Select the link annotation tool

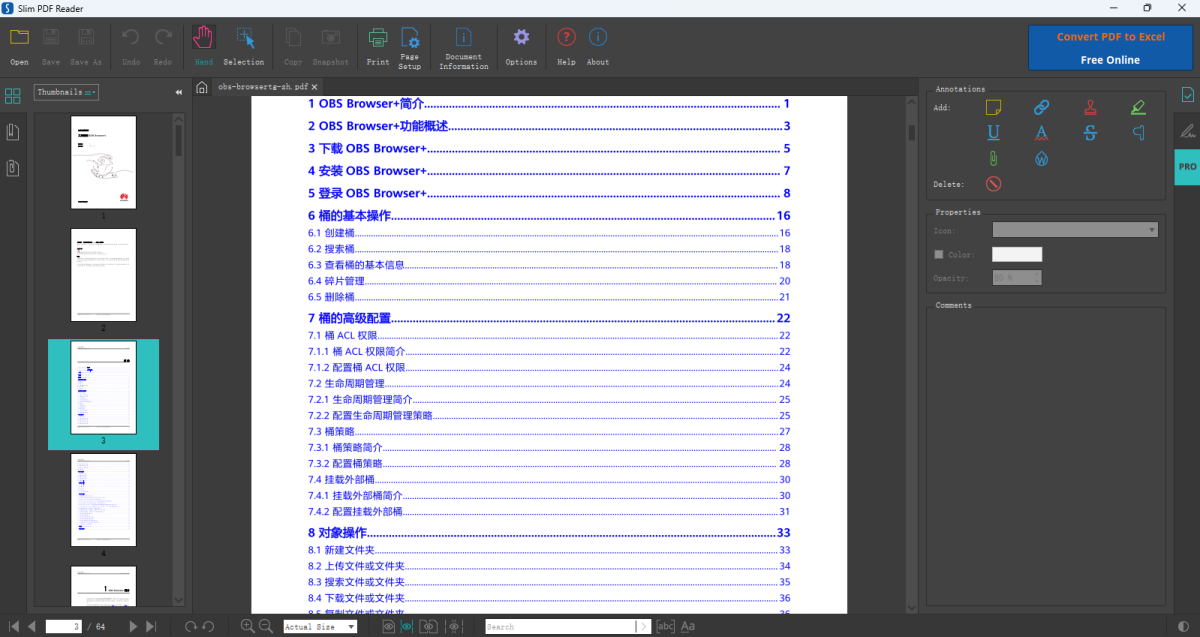(1041, 107)
